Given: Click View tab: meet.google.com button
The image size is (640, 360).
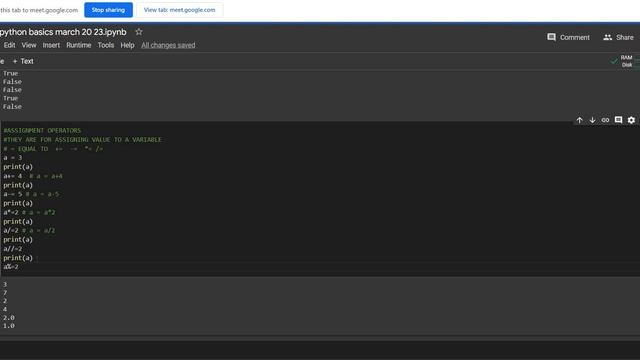Looking at the screenshot, I should (180, 10).
